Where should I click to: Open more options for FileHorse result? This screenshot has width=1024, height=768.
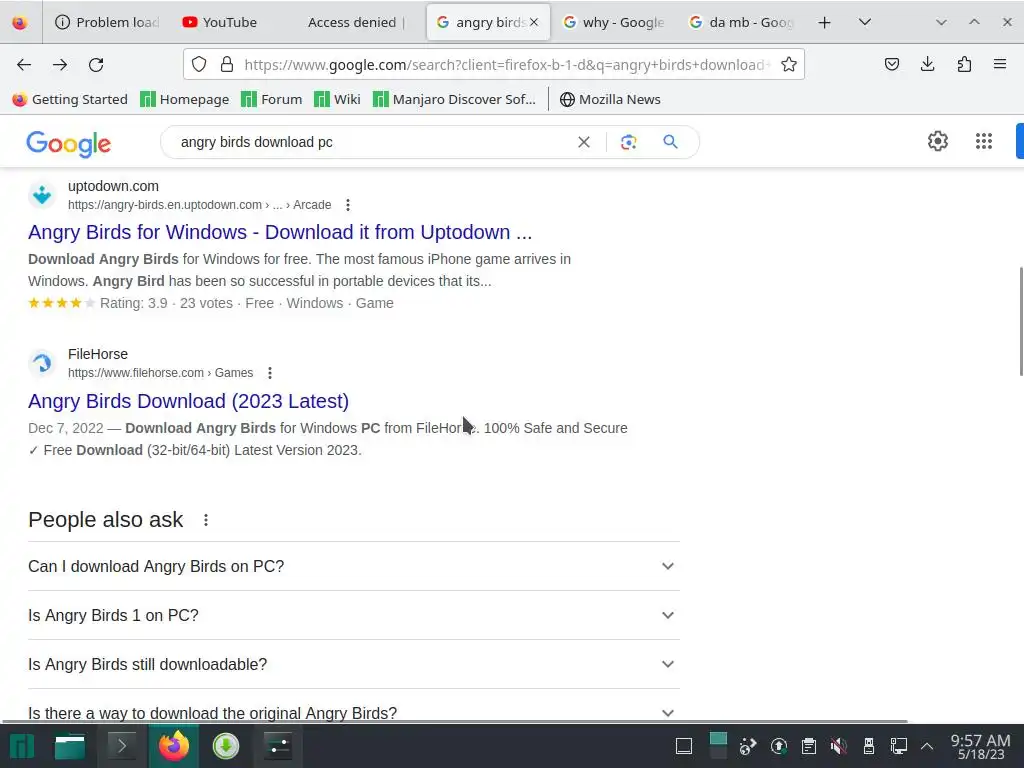click(x=270, y=373)
